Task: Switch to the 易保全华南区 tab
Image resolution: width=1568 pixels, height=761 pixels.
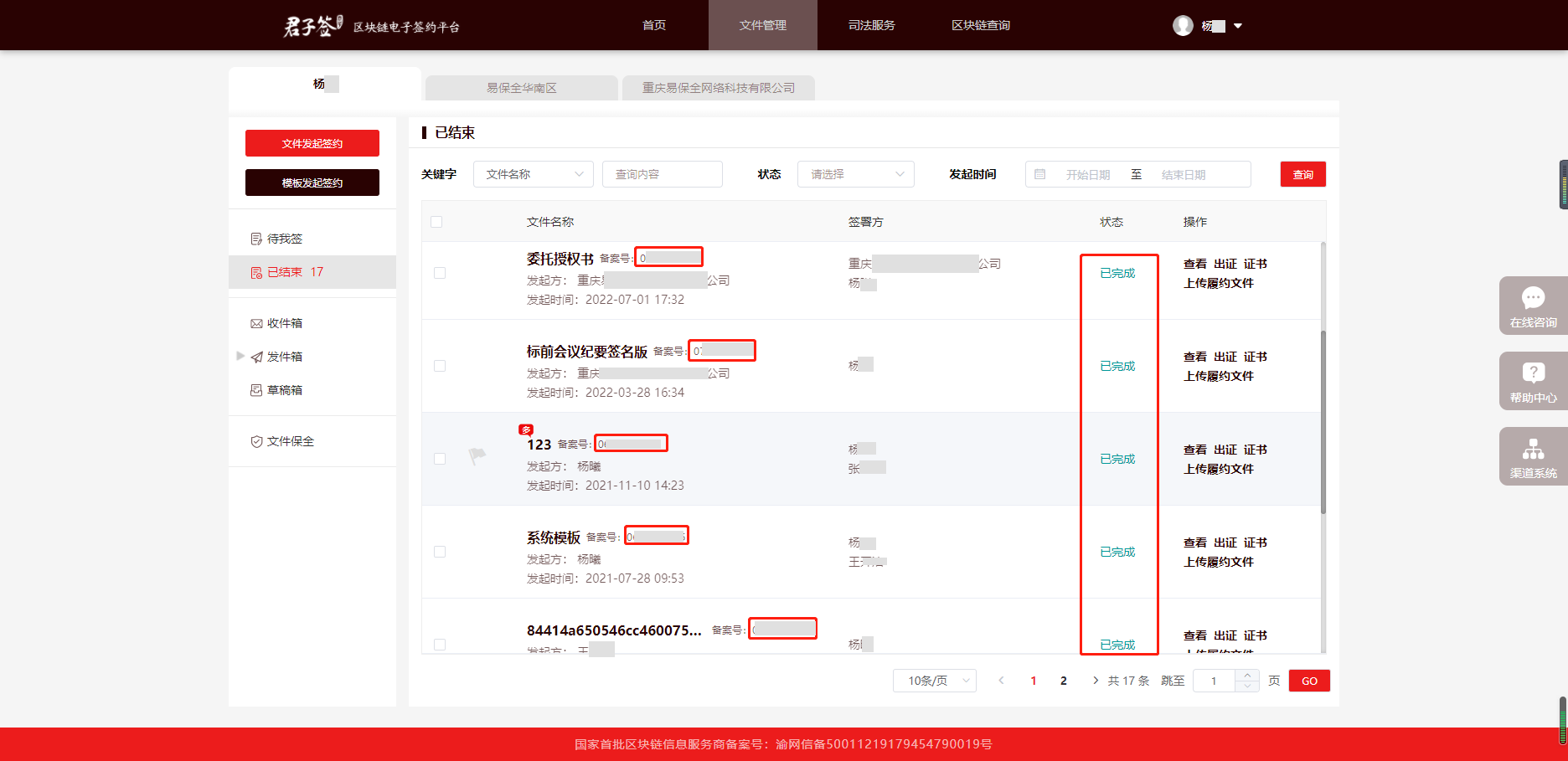Action: tap(522, 88)
